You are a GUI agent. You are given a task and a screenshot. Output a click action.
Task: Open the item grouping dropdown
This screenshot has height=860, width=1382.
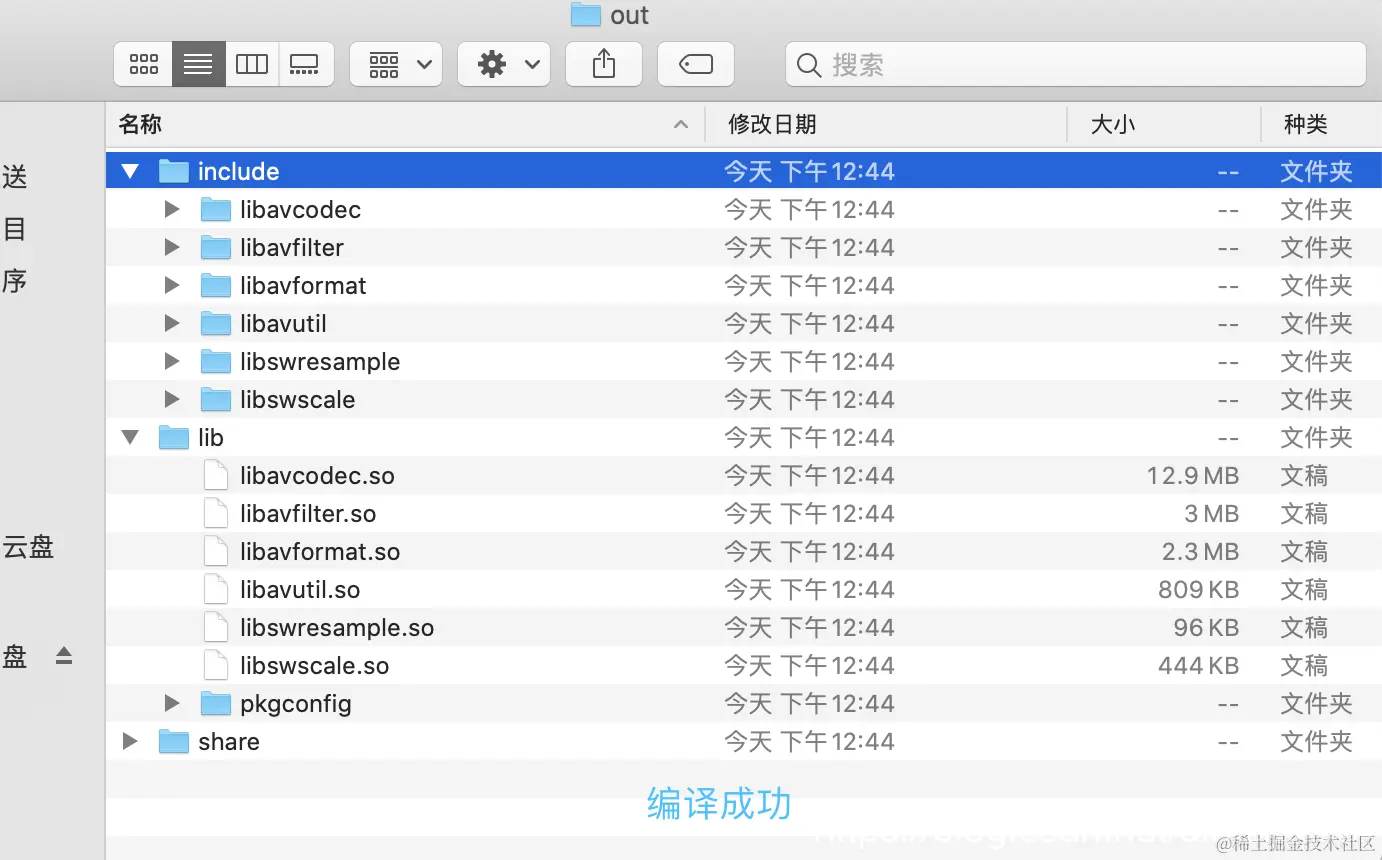point(396,65)
